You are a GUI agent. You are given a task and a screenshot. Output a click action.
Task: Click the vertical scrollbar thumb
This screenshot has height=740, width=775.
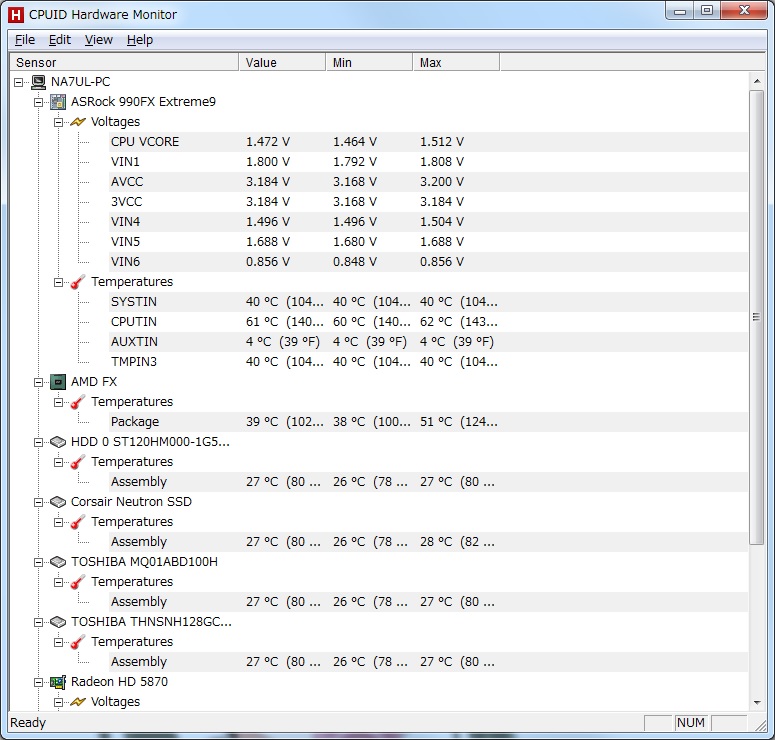click(x=757, y=317)
